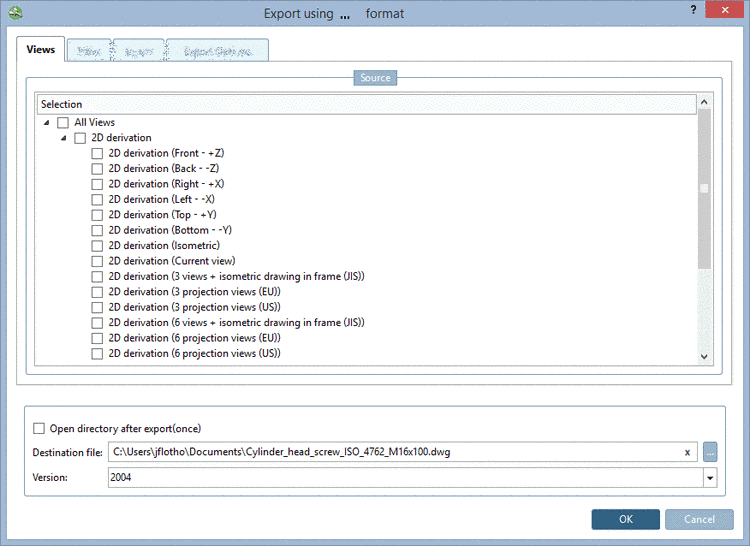Confirm export with the OK button
Screen dimensions: 750x546
point(626,519)
